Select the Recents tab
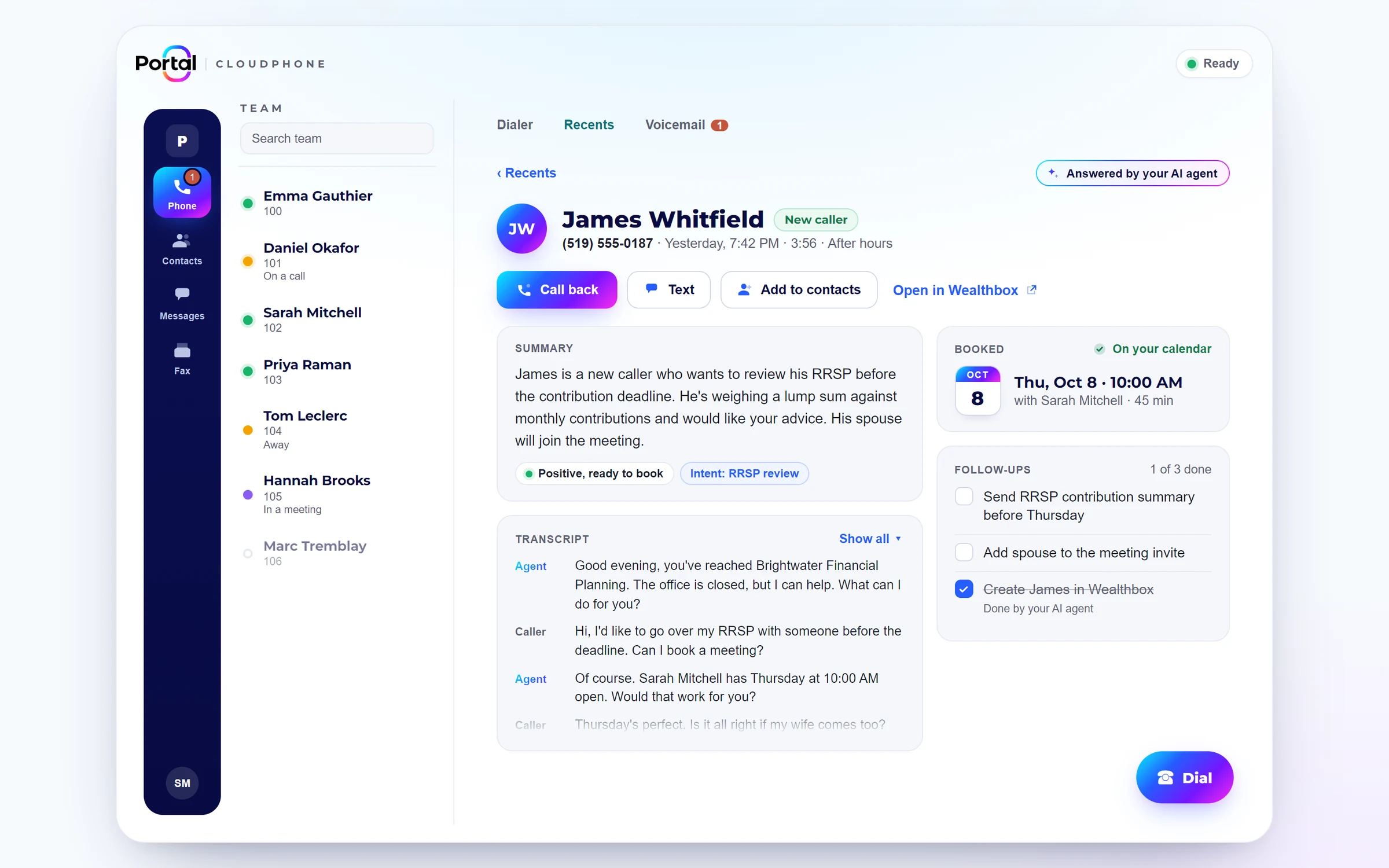This screenshot has height=868, width=1389. point(589,124)
